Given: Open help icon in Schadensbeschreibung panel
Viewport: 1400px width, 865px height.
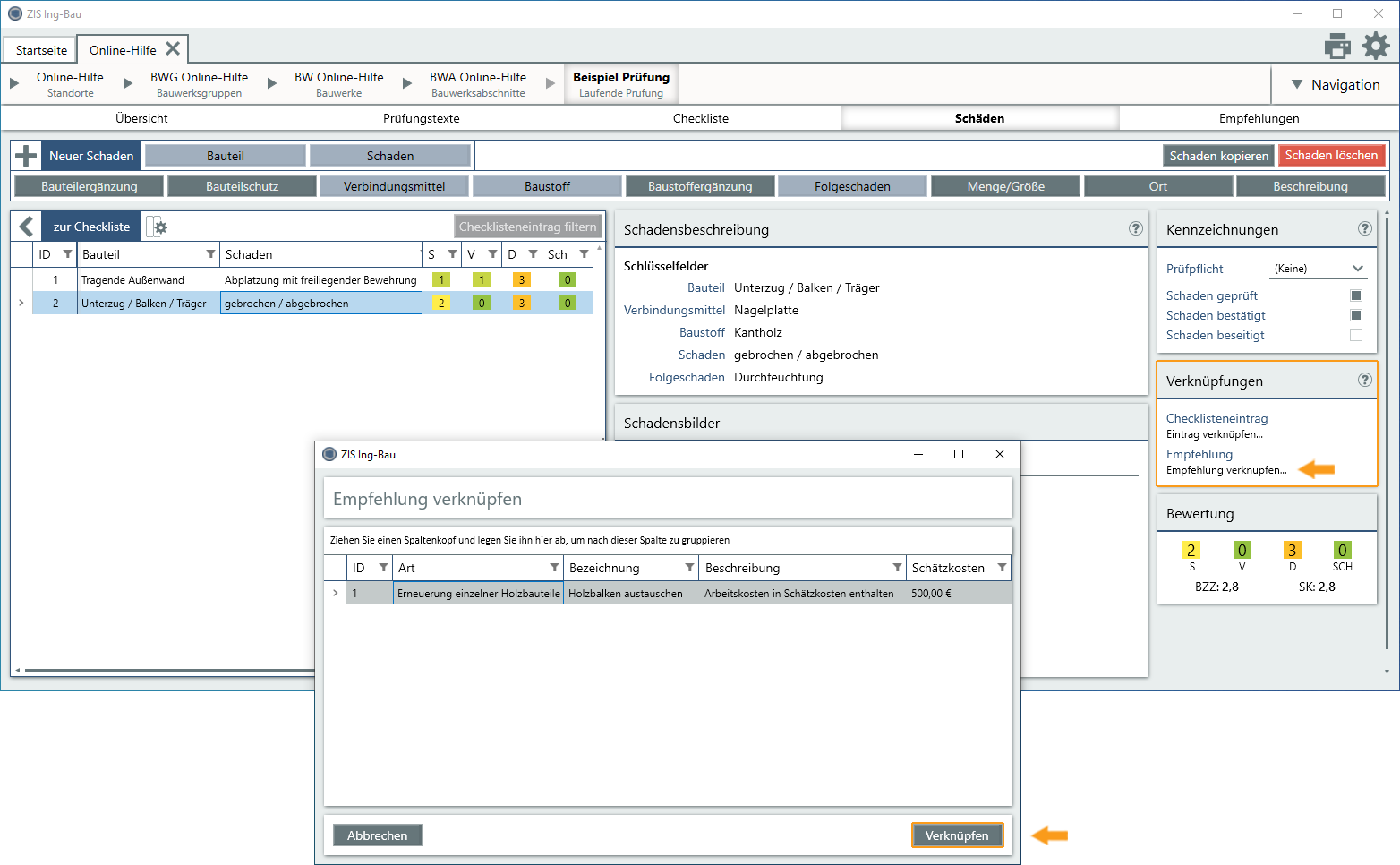Looking at the screenshot, I should pyautogui.click(x=1135, y=228).
